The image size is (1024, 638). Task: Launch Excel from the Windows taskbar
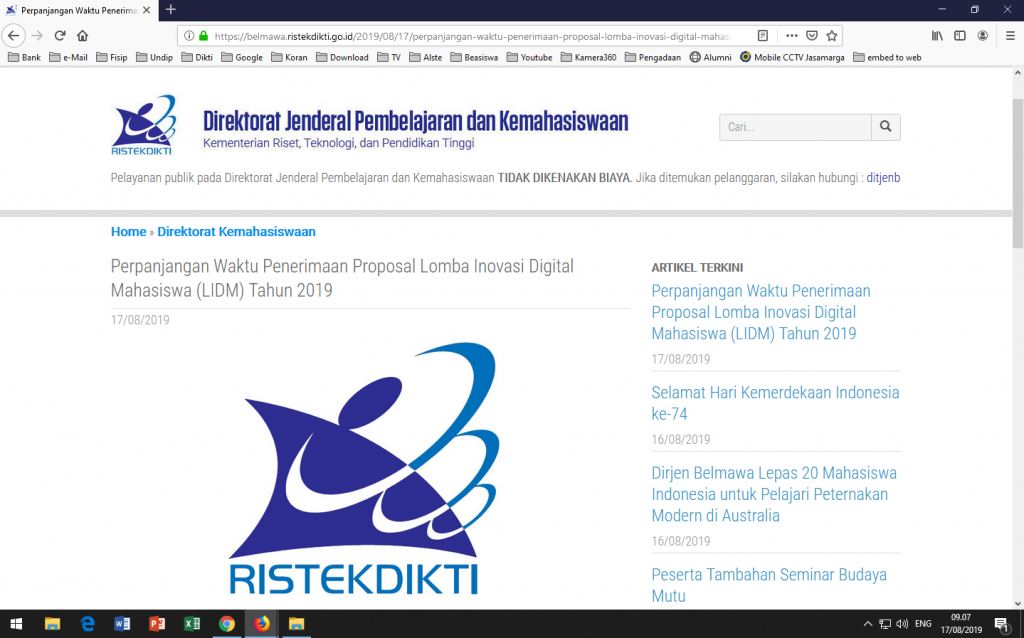pos(191,624)
